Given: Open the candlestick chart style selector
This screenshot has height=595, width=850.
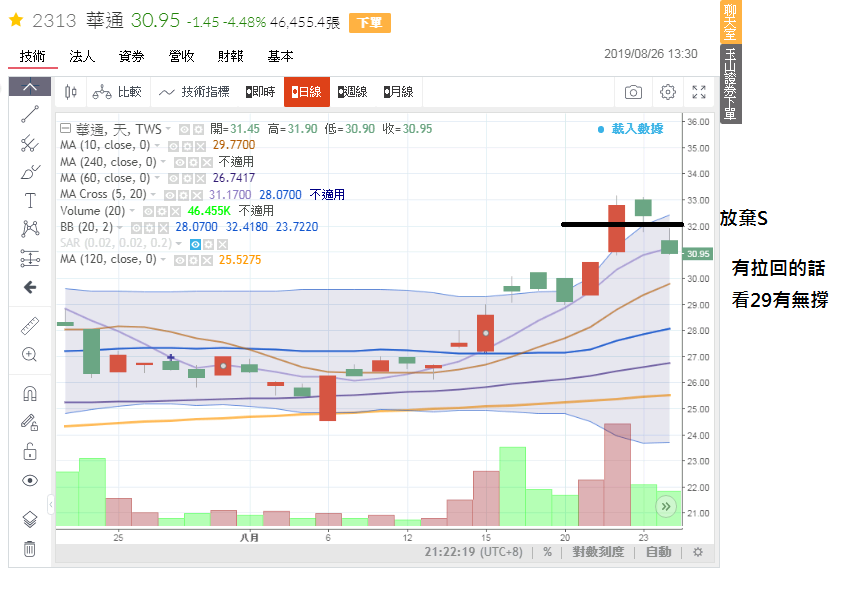Looking at the screenshot, I should tap(70, 92).
